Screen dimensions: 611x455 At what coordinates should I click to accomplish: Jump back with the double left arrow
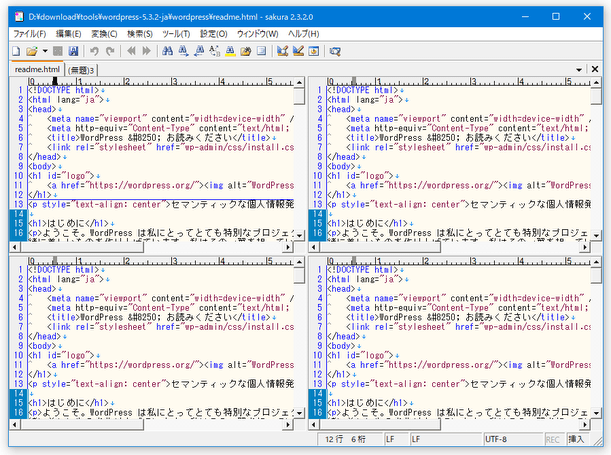pyautogui.click(x=131, y=51)
